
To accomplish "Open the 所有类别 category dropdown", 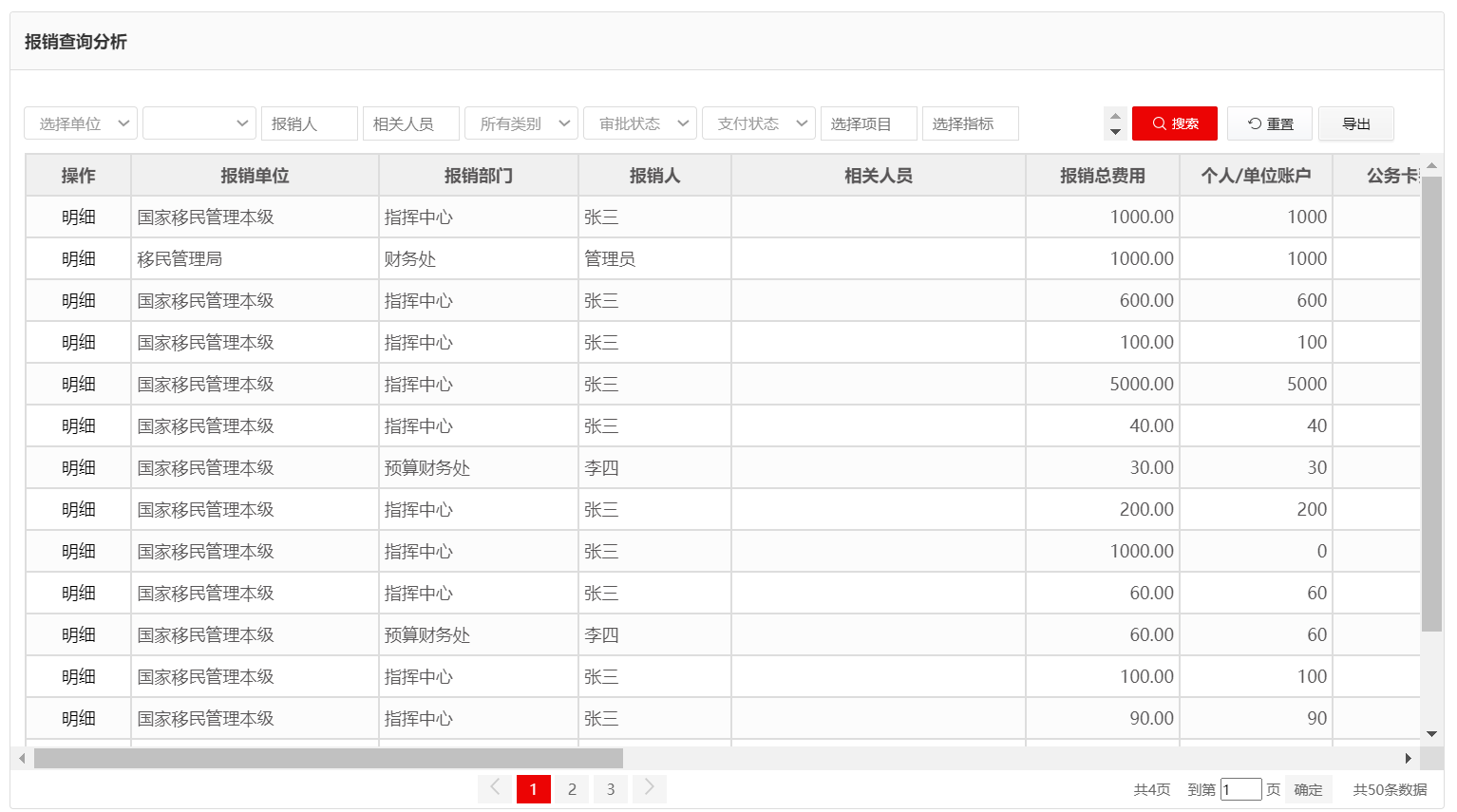I will click(521, 123).
